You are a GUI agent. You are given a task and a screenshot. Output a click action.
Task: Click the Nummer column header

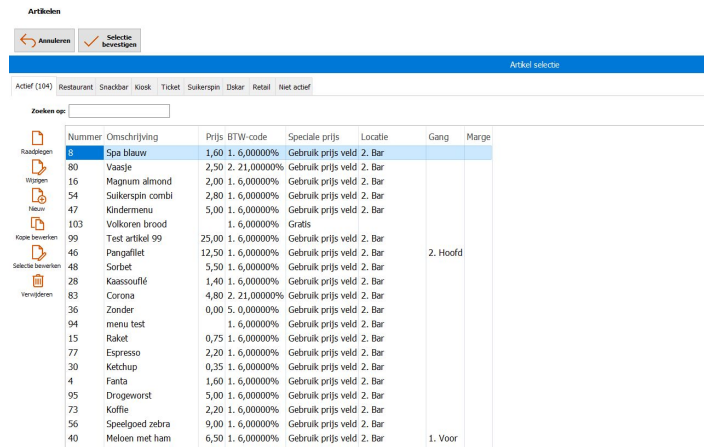[x=84, y=136]
